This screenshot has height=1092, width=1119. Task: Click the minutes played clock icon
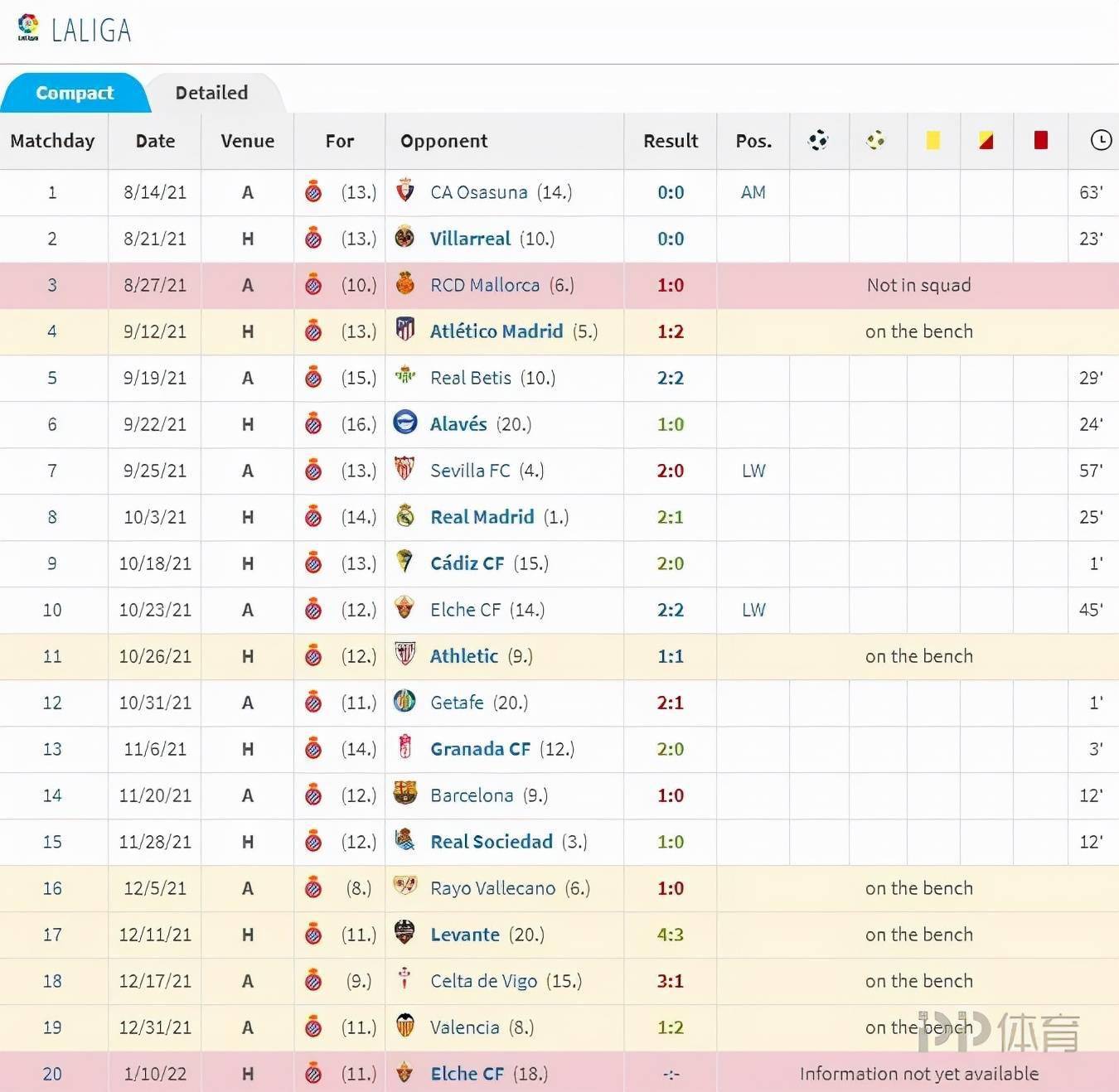coord(1100,140)
